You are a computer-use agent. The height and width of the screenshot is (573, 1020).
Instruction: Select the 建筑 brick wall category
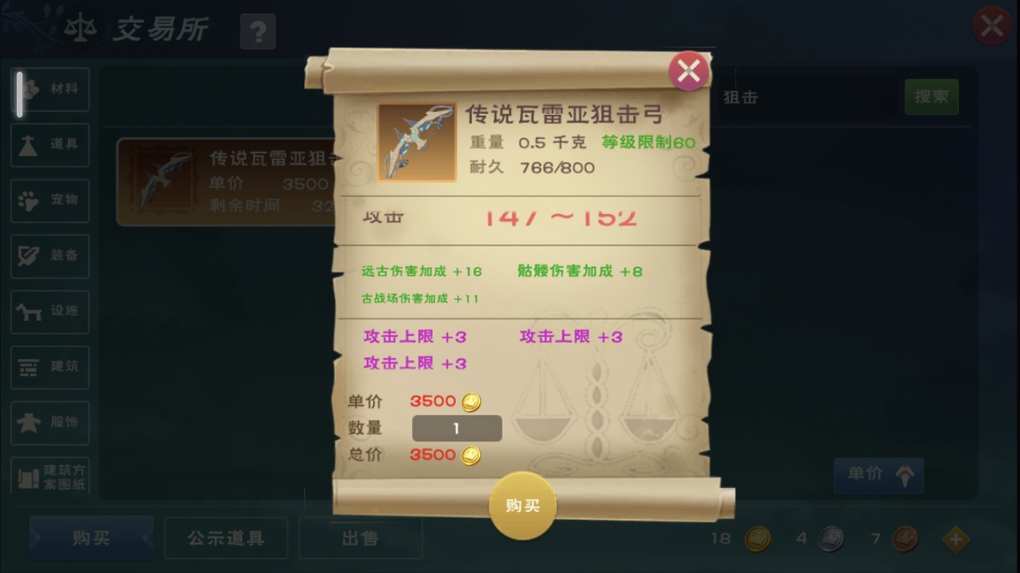point(50,367)
